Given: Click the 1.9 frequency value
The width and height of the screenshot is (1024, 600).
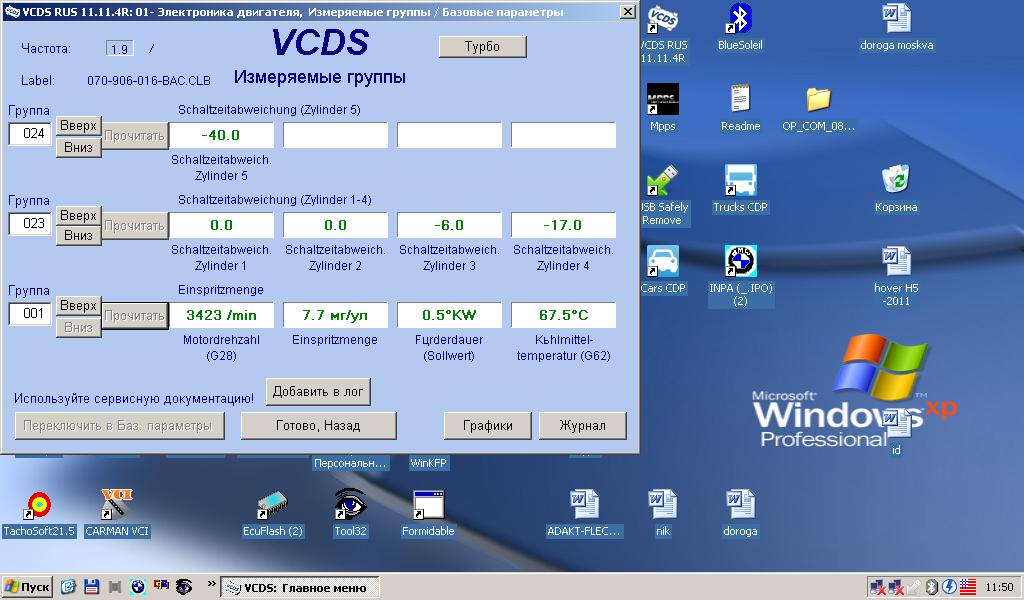Looking at the screenshot, I should click(x=120, y=49).
